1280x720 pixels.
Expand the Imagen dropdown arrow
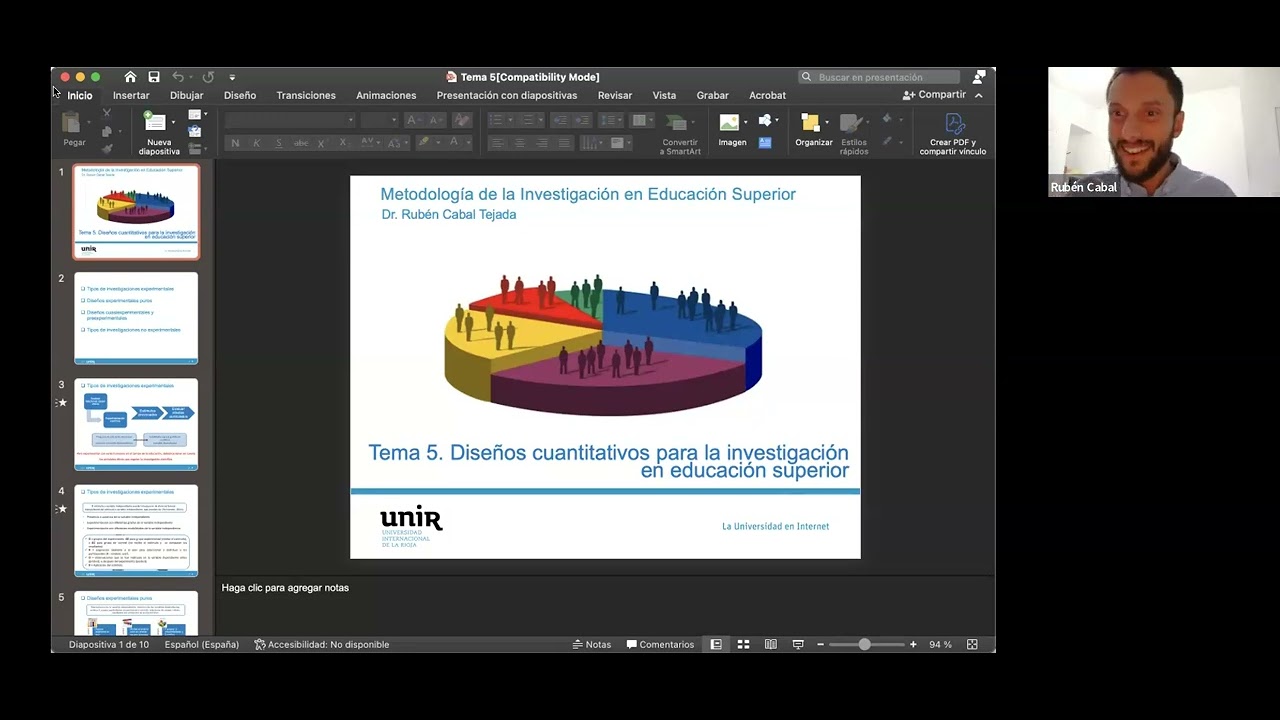pyautogui.click(x=745, y=123)
